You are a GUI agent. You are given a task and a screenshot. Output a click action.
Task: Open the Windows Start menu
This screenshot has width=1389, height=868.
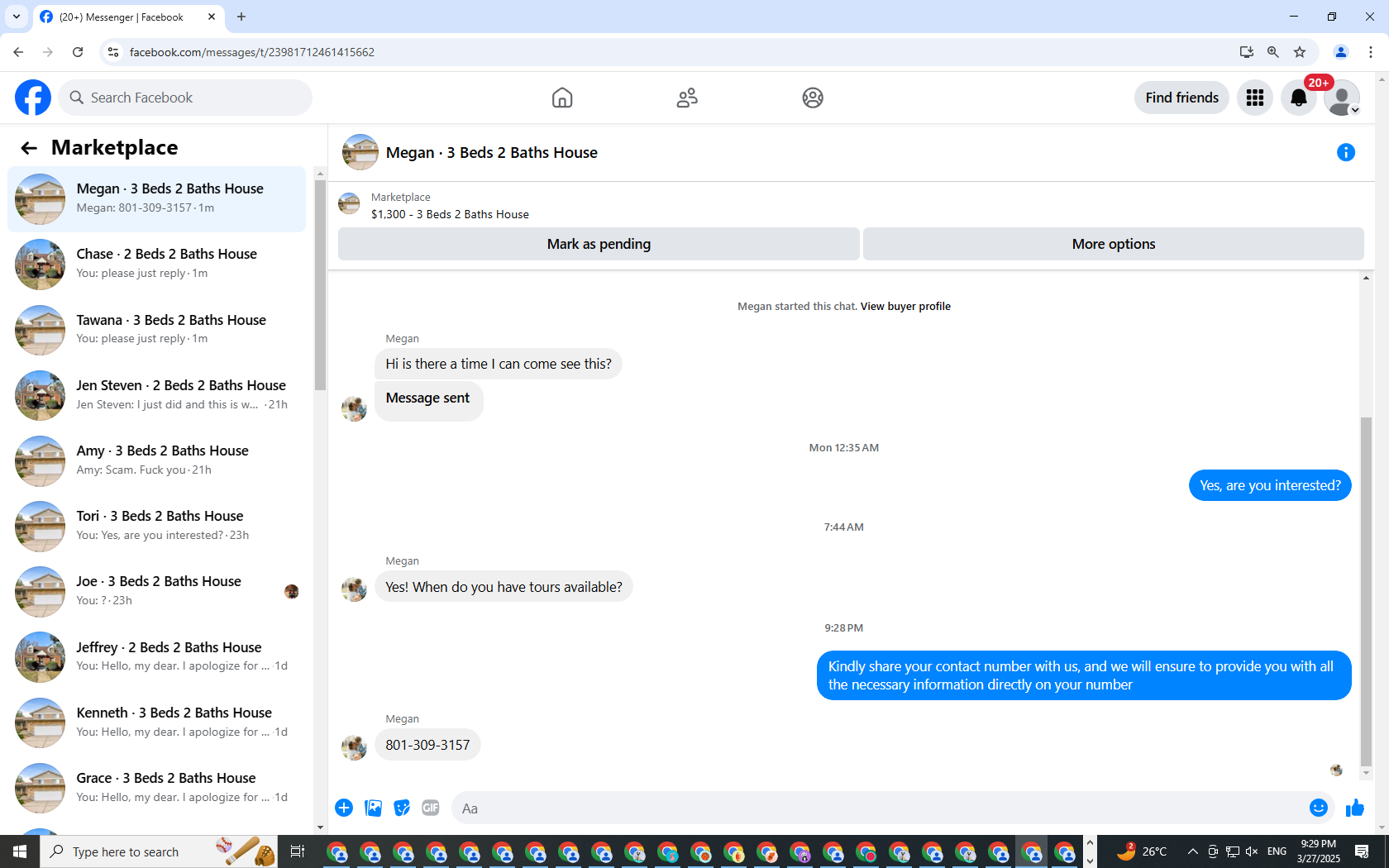tap(20, 851)
